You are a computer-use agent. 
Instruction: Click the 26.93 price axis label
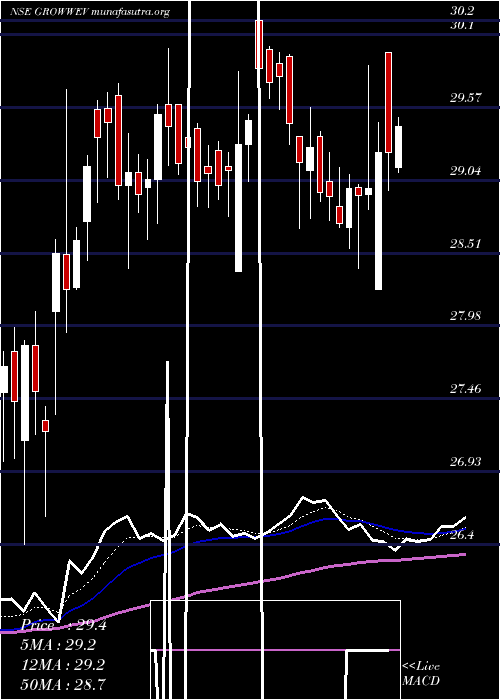[x=465, y=462]
